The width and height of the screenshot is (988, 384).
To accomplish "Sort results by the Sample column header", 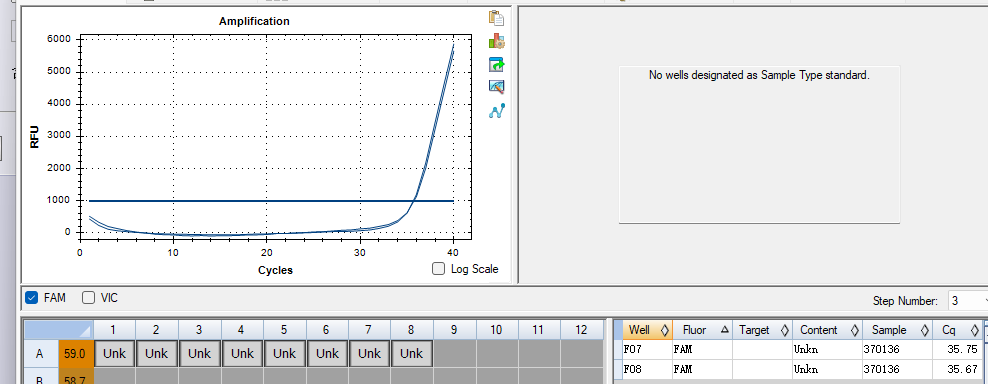I will pyautogui.click(x=897, y=330).
